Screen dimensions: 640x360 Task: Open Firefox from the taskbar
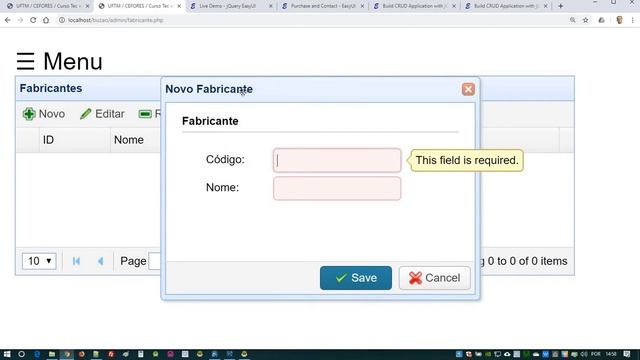point(81,354)
